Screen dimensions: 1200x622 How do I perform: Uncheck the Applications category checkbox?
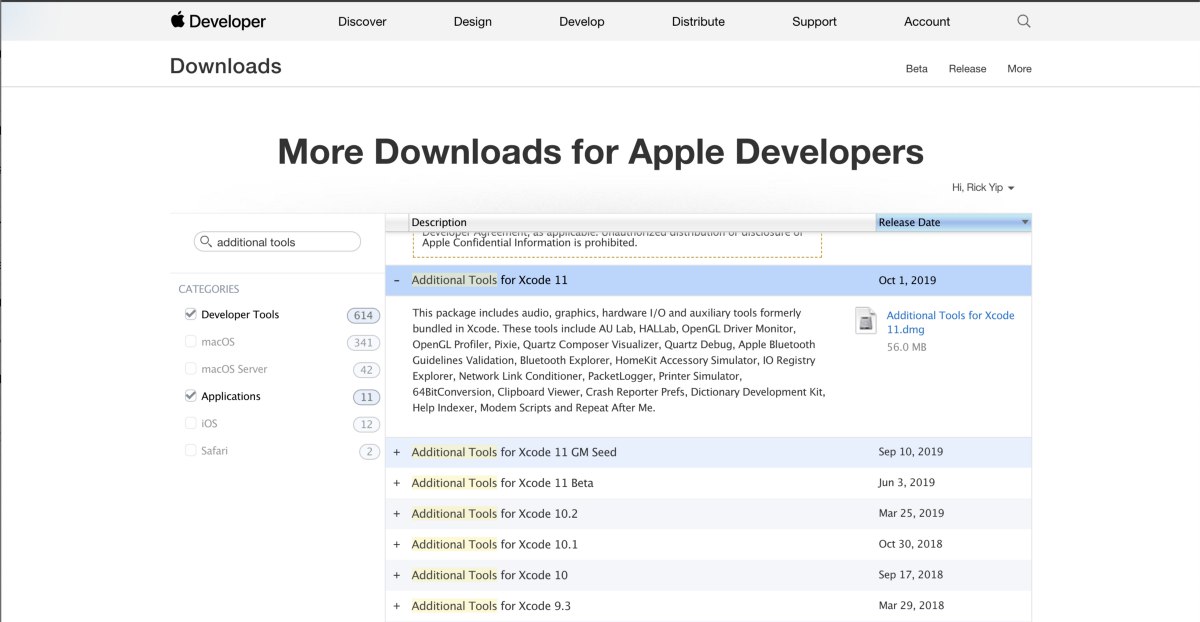coord(190,396)
